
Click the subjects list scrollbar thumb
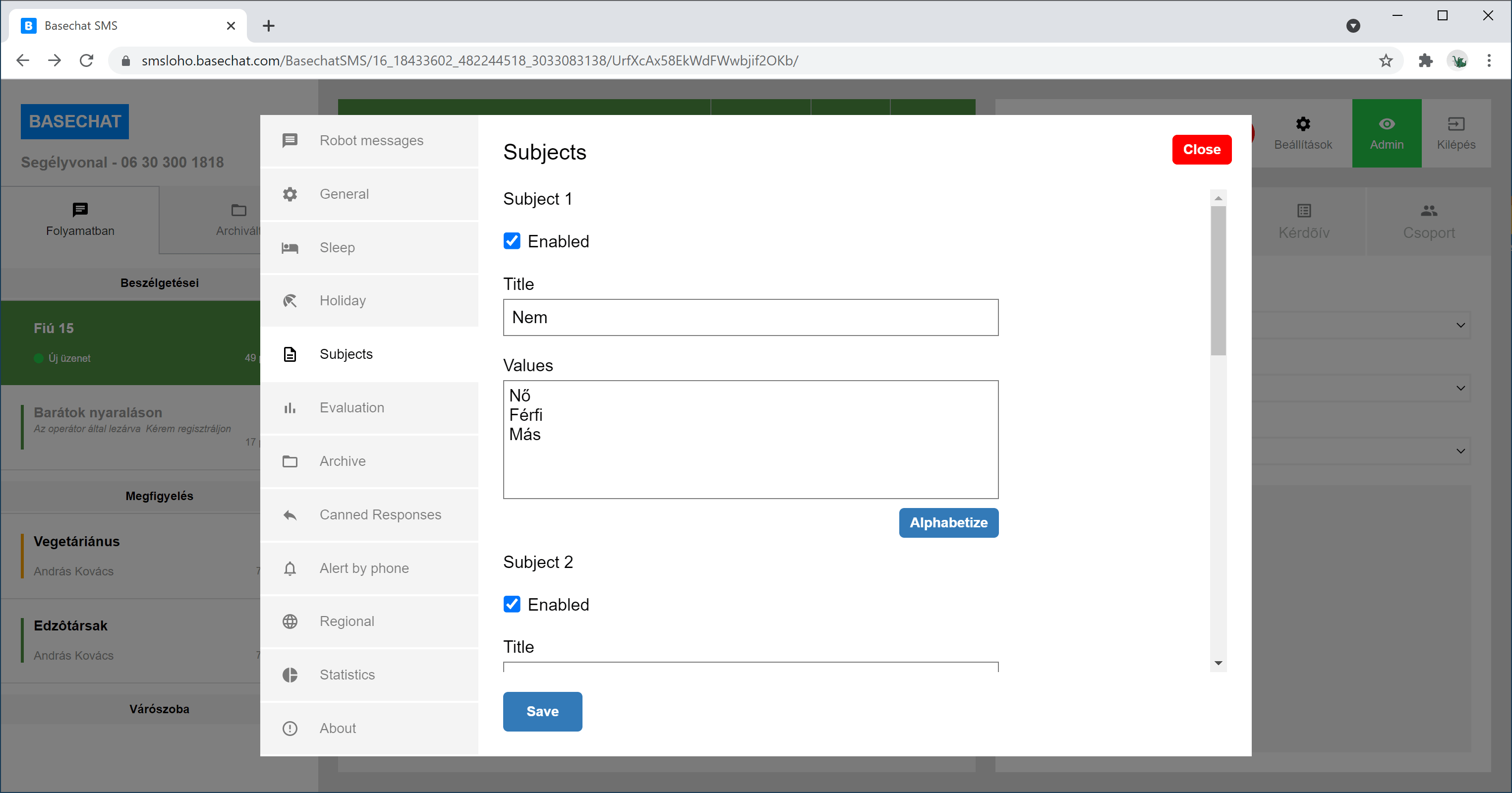(1218, 281)
